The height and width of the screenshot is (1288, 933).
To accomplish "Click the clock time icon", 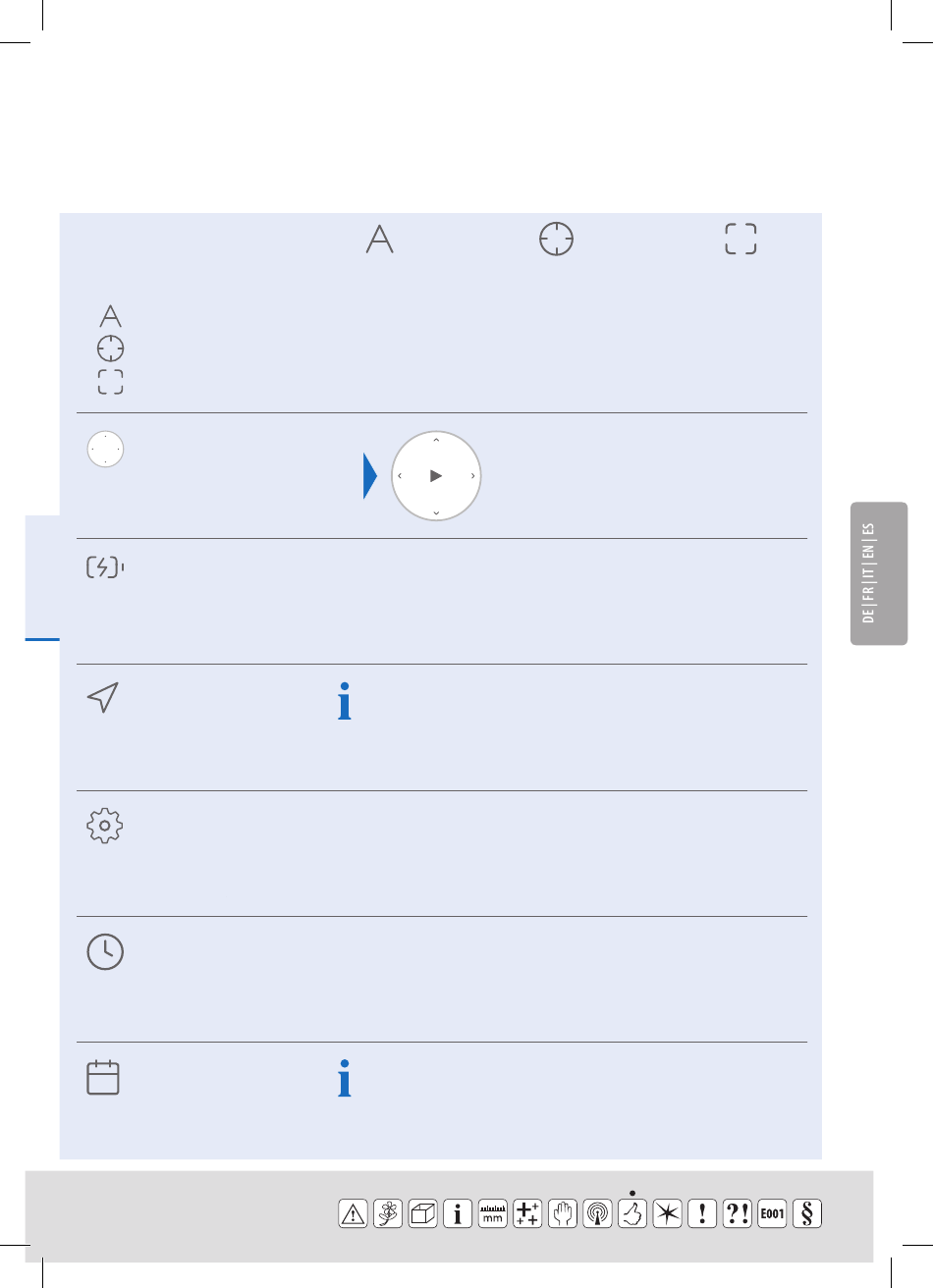I will pos(105,951).
